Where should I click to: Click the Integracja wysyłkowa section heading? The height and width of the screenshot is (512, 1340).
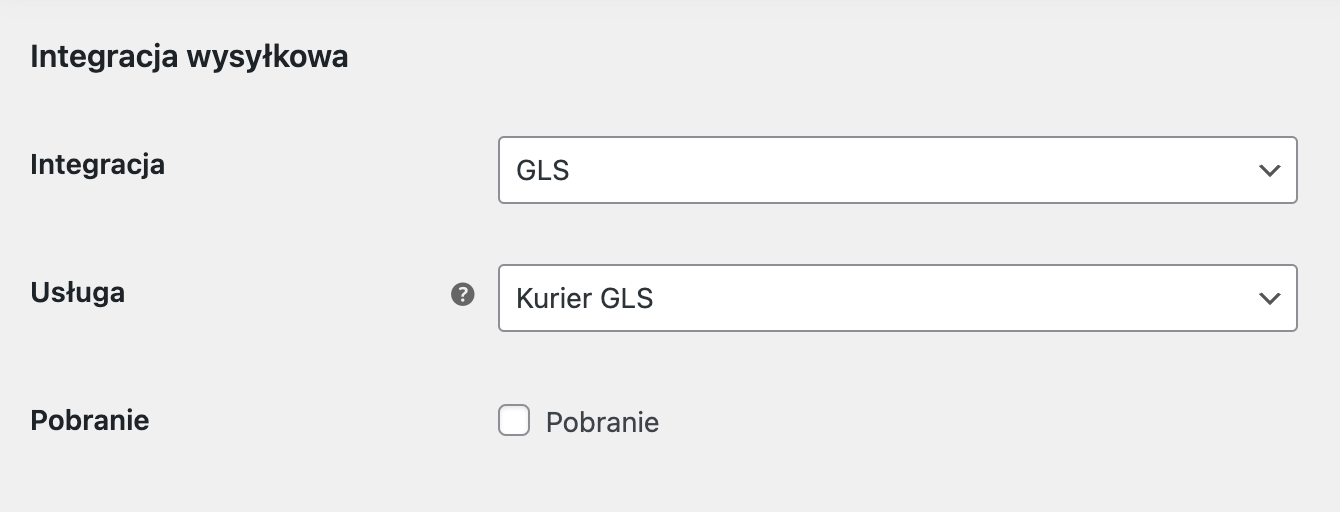[x=189, y=57]
